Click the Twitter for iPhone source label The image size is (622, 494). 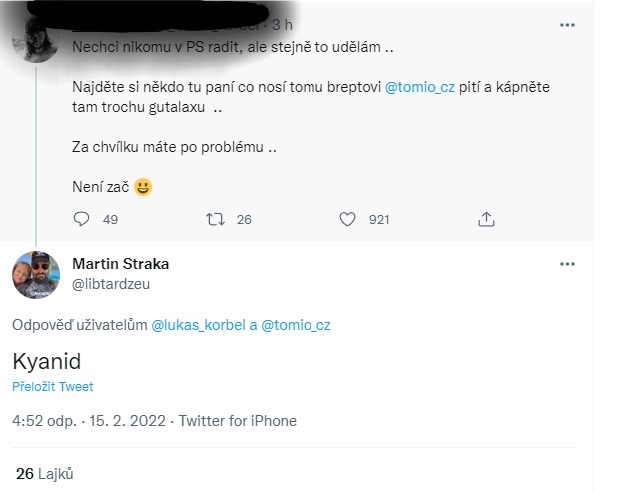click(238, 421)
